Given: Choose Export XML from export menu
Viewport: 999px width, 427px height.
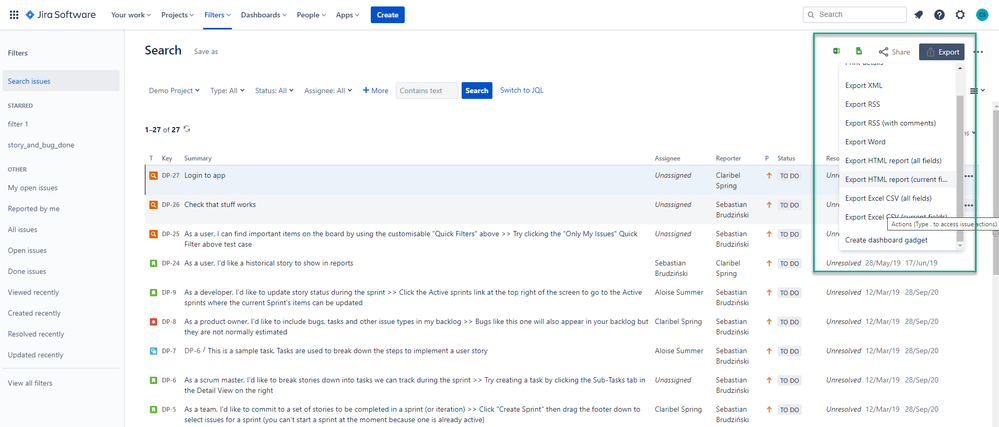Looking at the screenshot, I should click(x=897, y=85).
